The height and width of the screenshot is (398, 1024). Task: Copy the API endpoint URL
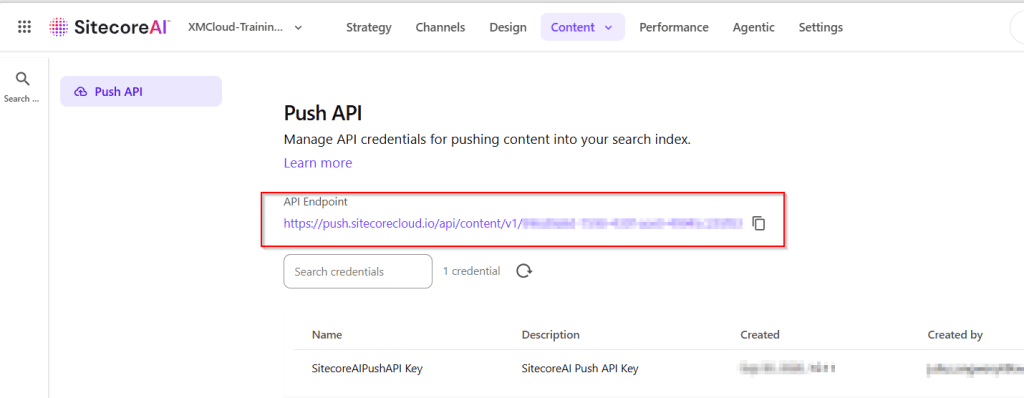(x=758, y=224)
